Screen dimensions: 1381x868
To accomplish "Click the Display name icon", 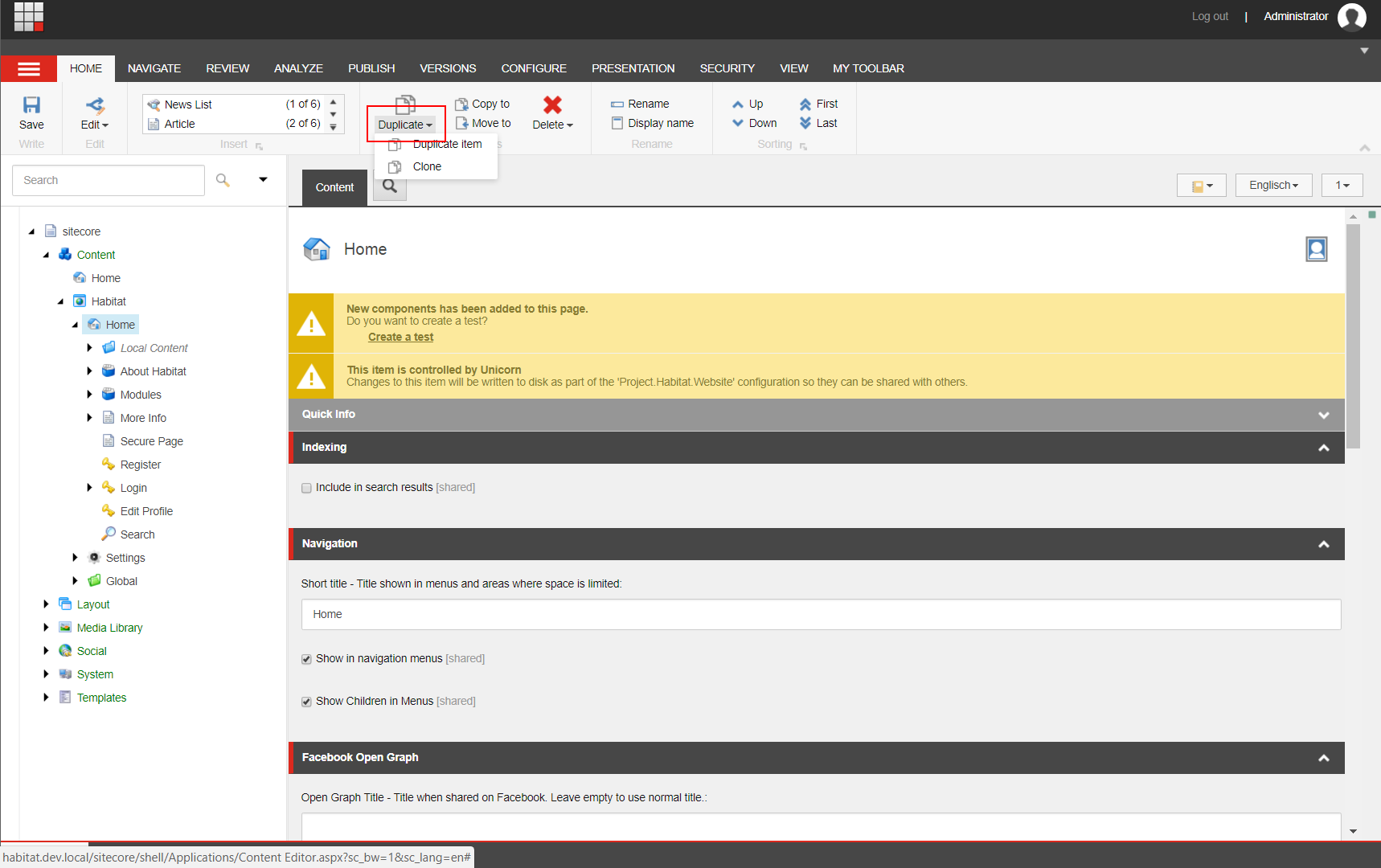I will tap(617, 123).
